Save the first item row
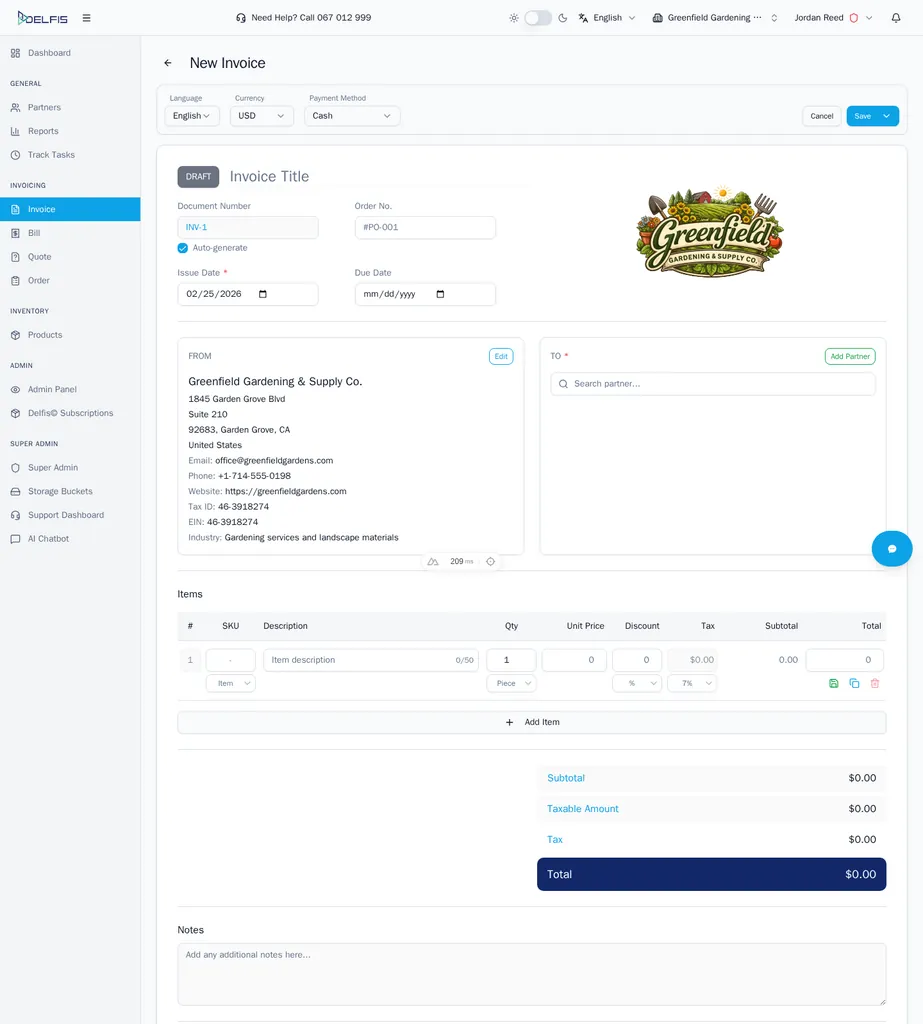923x1024 pixels. pyautogui.click(x=833, y=683)
